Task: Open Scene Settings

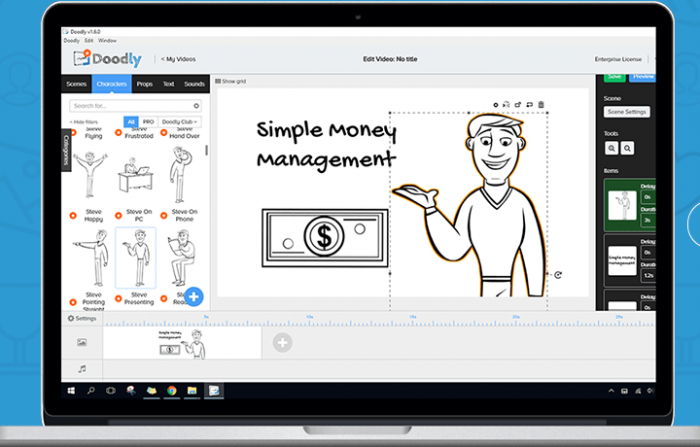Action: (627, 112)
